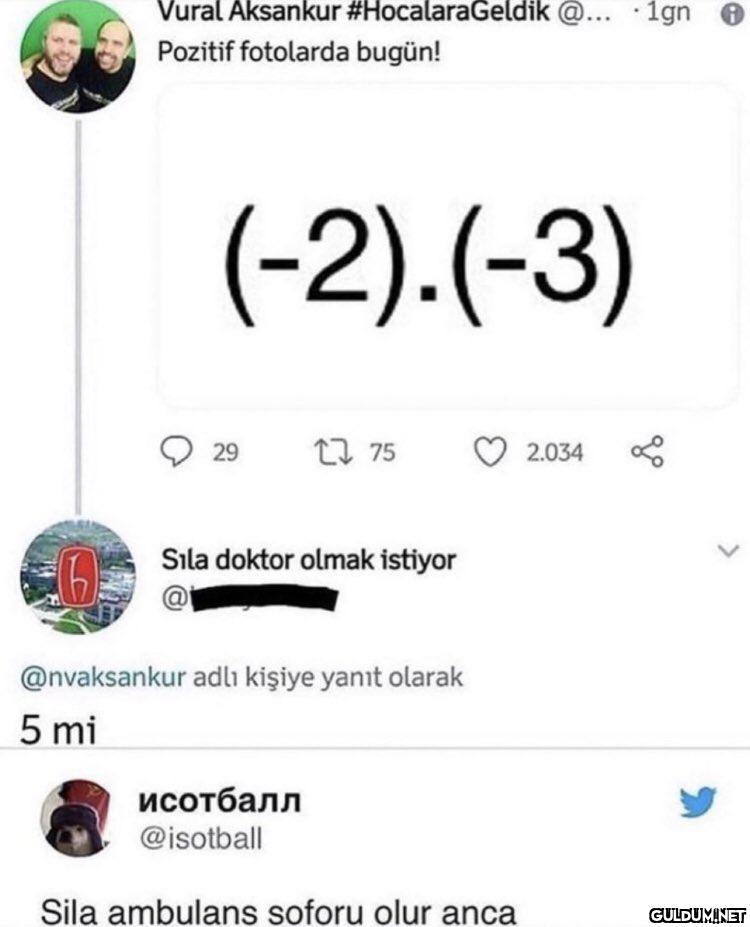The image size is (750, 927).
Task: Click the 29 replies count
Action: point(225,453)
